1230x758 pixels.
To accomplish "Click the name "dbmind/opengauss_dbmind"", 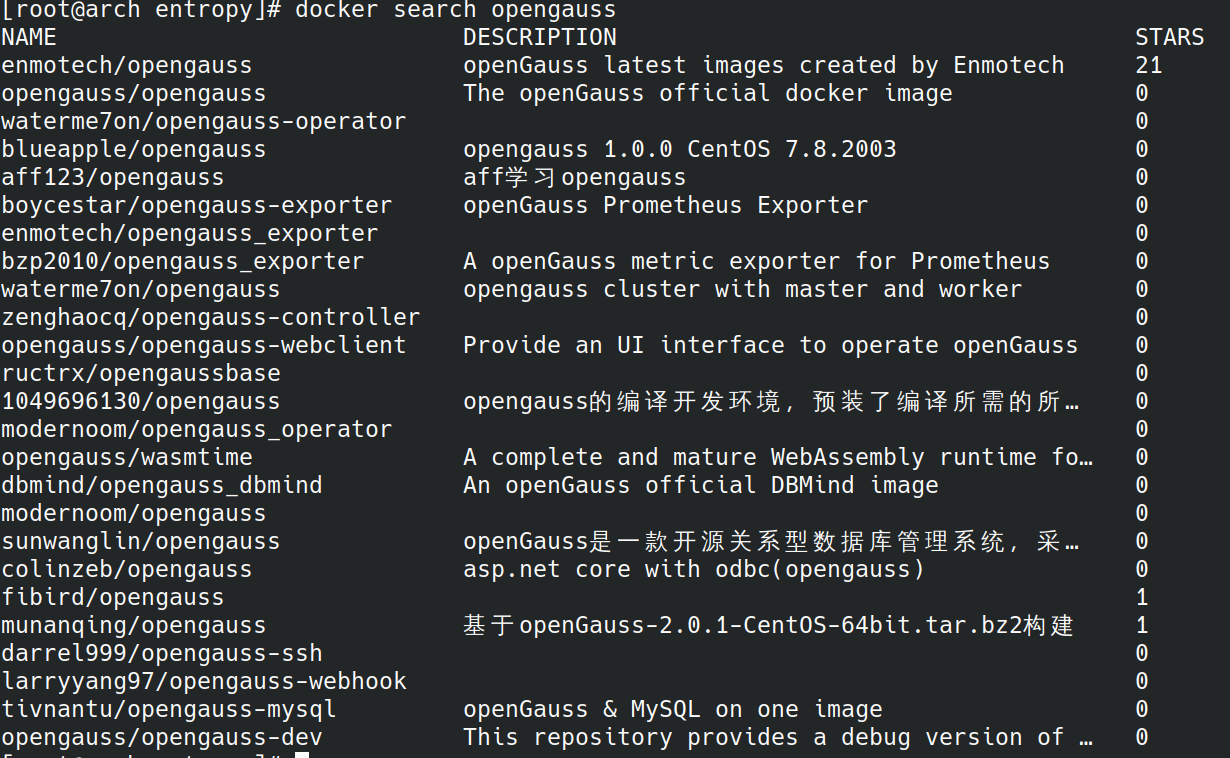I will pos(161,486).
